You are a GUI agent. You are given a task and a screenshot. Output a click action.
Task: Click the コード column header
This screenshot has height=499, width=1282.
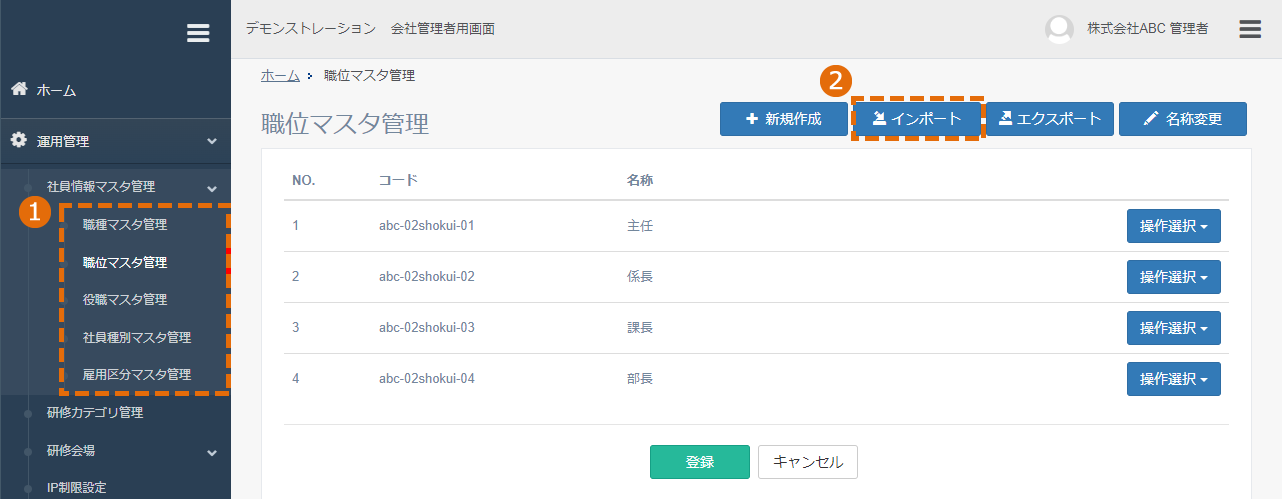tap(398, 181)
